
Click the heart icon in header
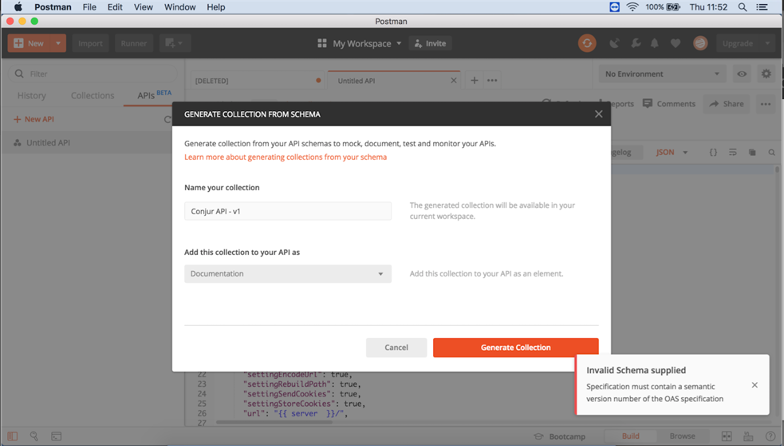[x=676, y=43]
